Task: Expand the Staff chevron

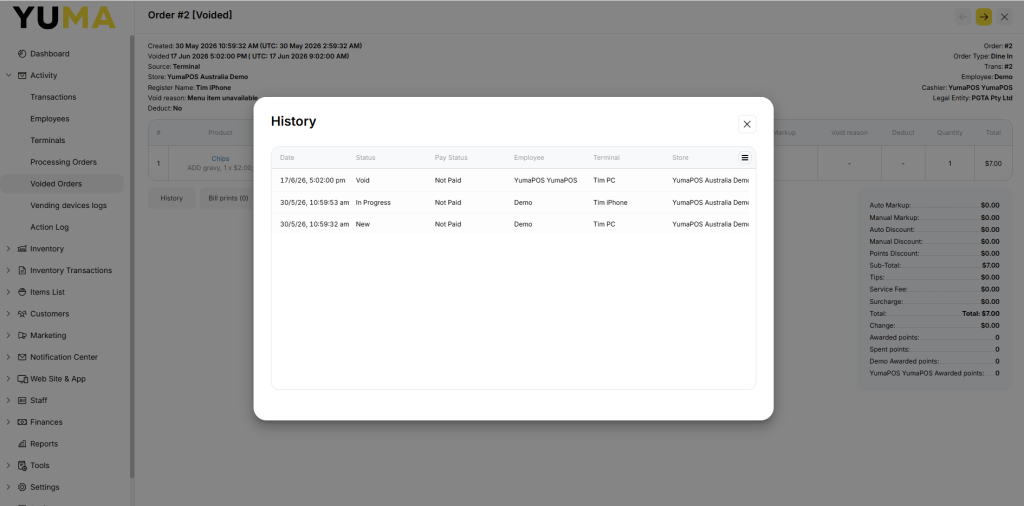Action: pyautogui.click(x=8, y=400)
